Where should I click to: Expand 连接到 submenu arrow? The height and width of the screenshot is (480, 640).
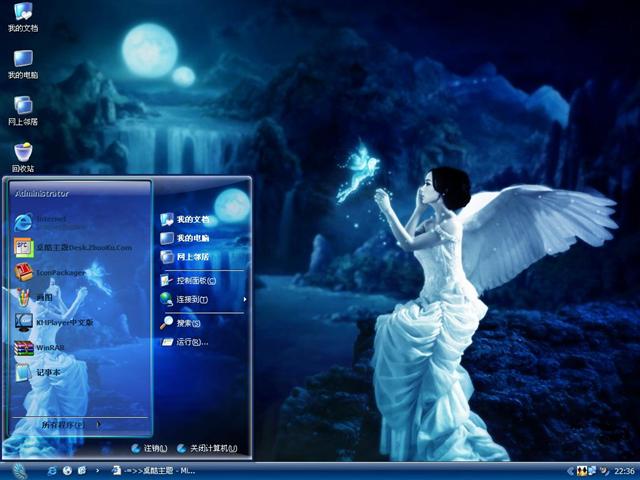245,300
